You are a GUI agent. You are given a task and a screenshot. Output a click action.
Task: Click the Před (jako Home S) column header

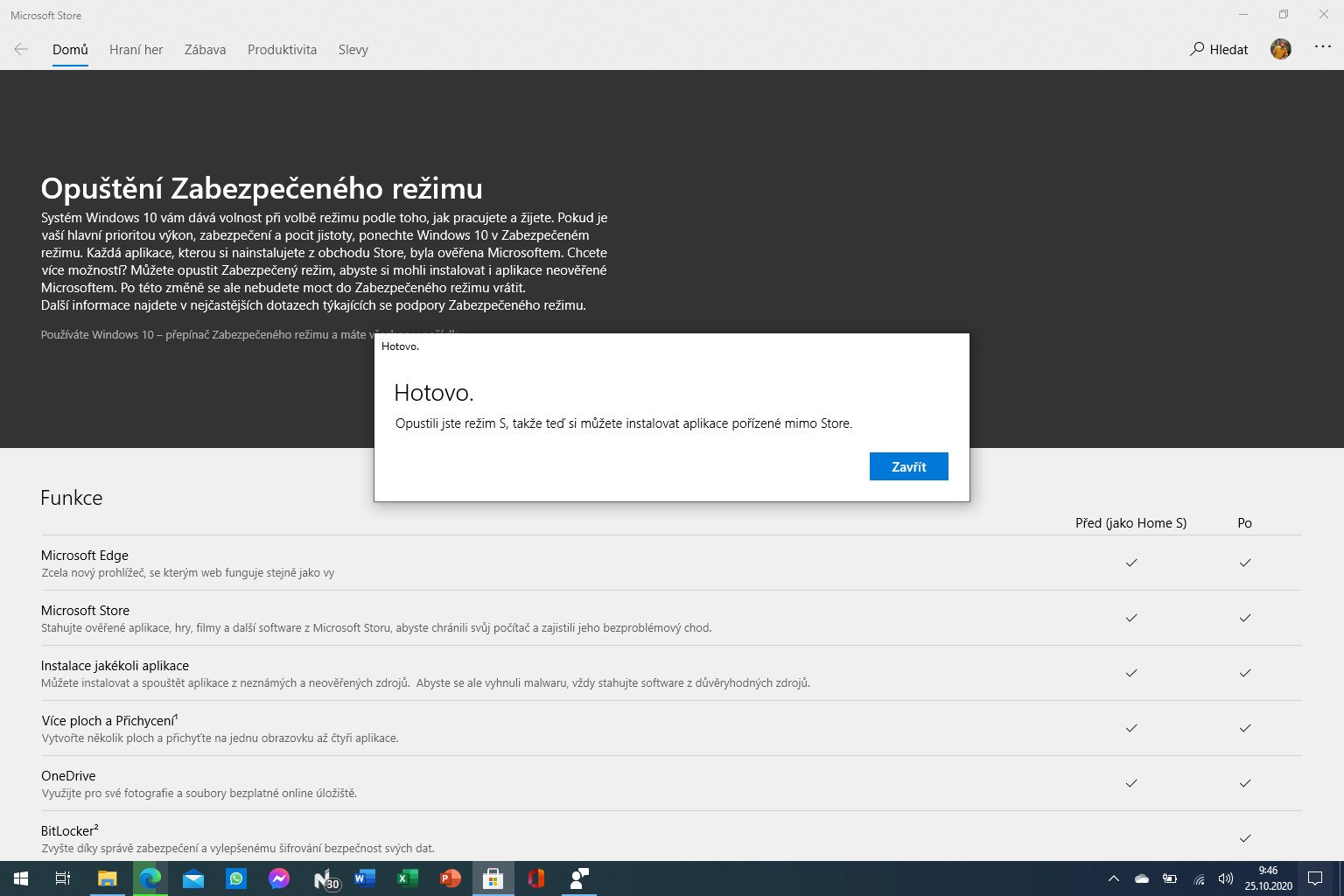[1131, 523]
